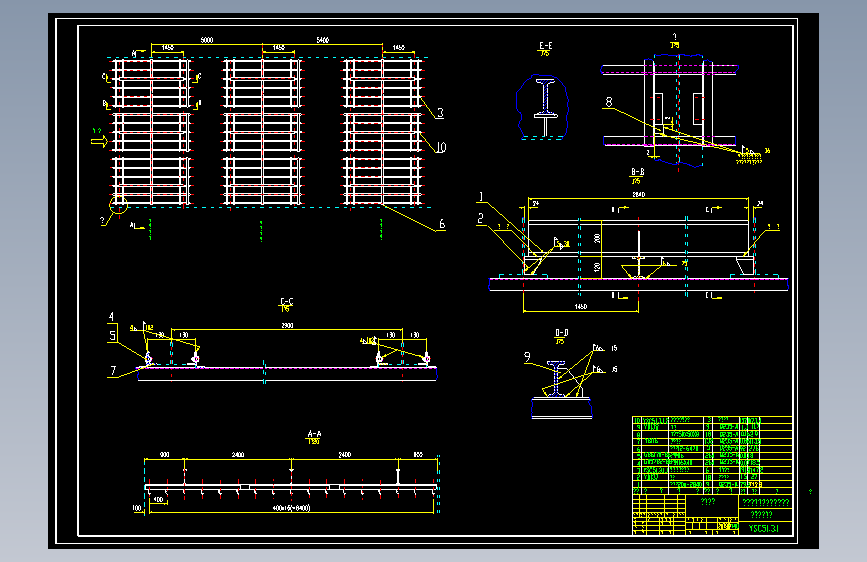Viewport: 867px width, 562px height.
Task: Click the A-A section view label
Action: click(314, 434)
